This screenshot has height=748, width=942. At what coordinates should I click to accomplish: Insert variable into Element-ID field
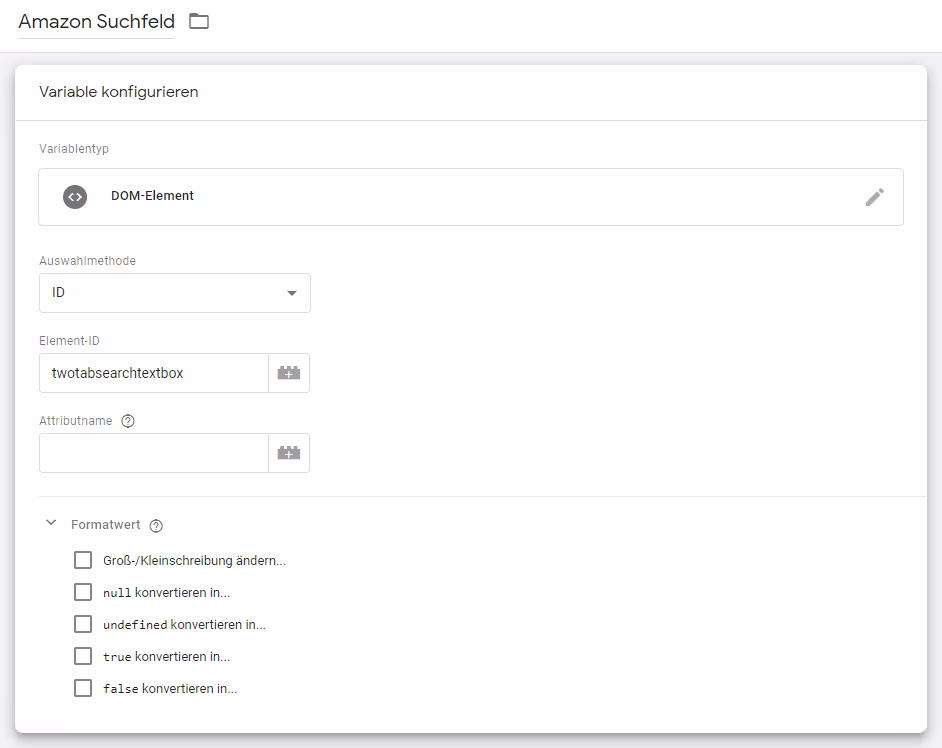pos(289,373)
